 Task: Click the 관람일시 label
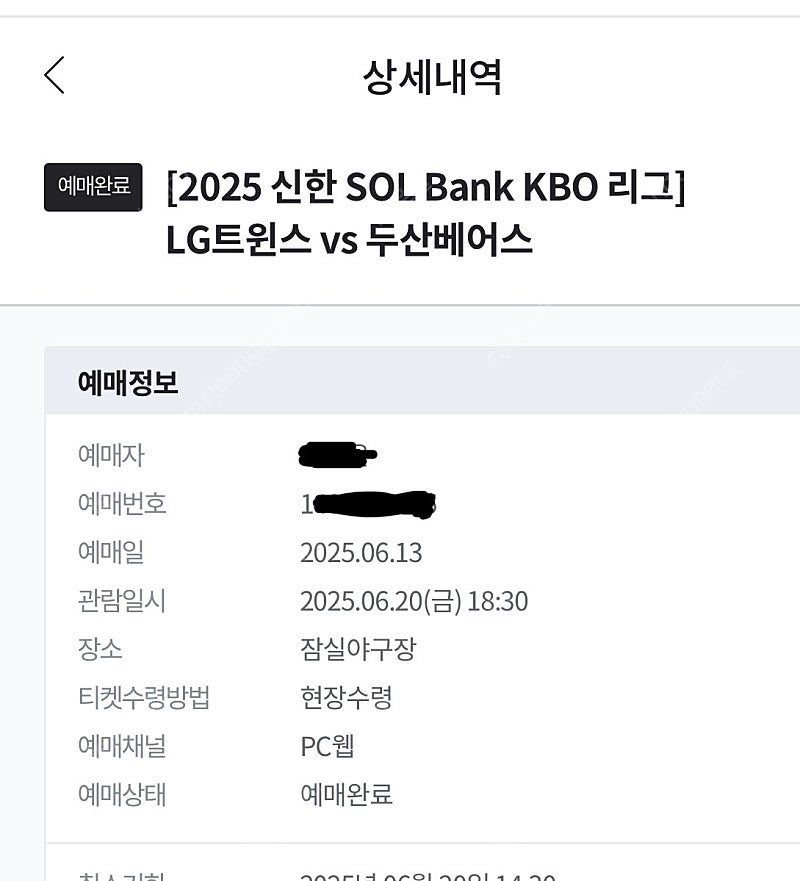click(x=122, y=601)
